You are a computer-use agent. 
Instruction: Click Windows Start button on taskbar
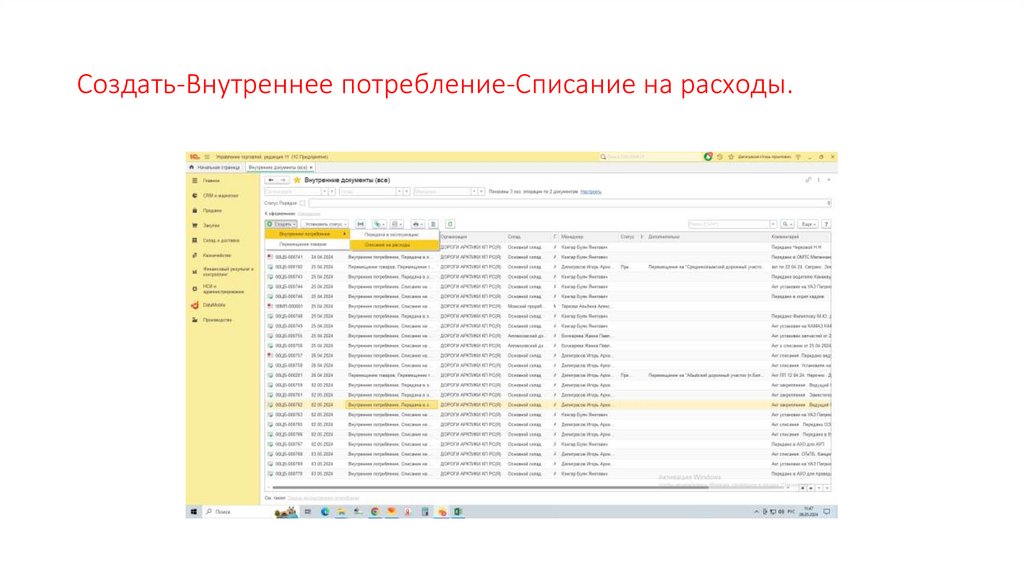194,512
